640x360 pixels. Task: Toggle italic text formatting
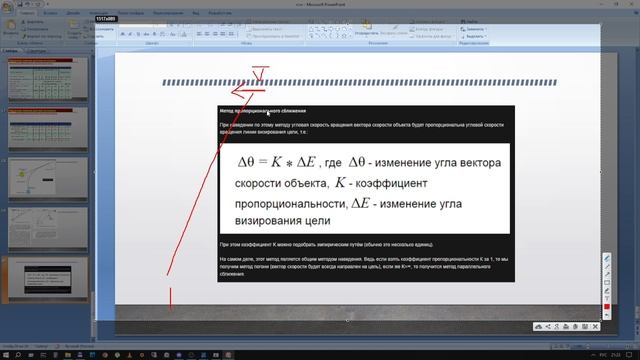130,34
